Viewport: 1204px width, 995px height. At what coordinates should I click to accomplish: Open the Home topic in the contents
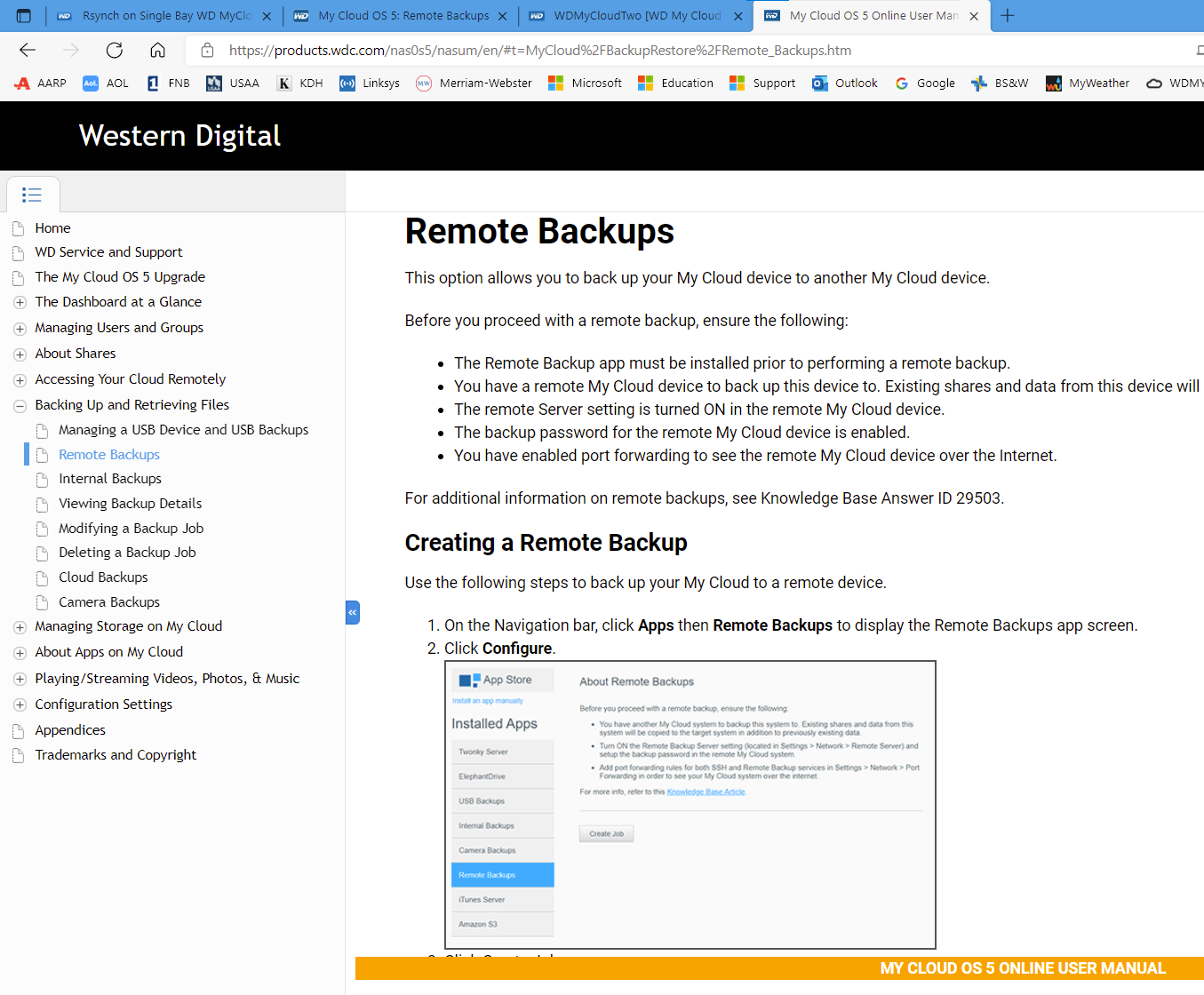(x=52, y=228)
